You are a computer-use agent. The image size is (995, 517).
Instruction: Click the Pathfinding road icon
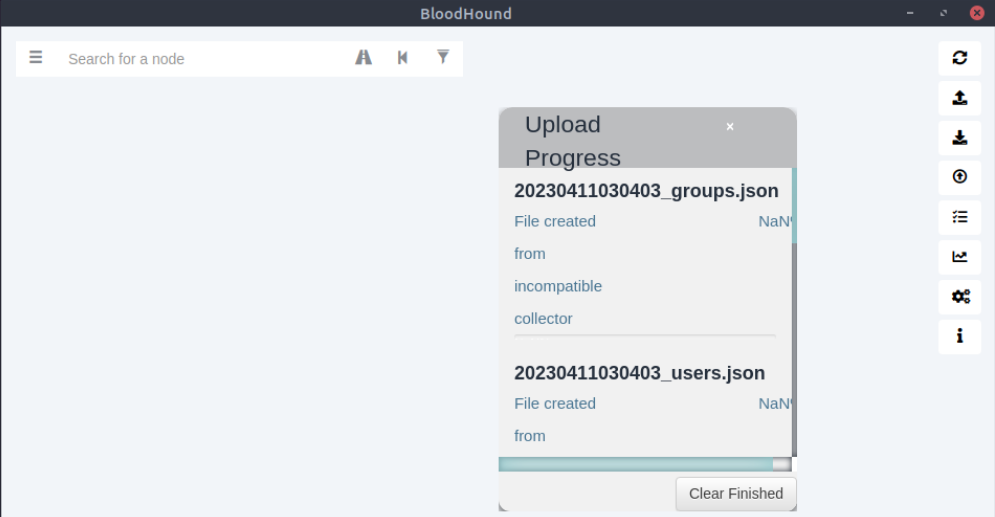364,58
